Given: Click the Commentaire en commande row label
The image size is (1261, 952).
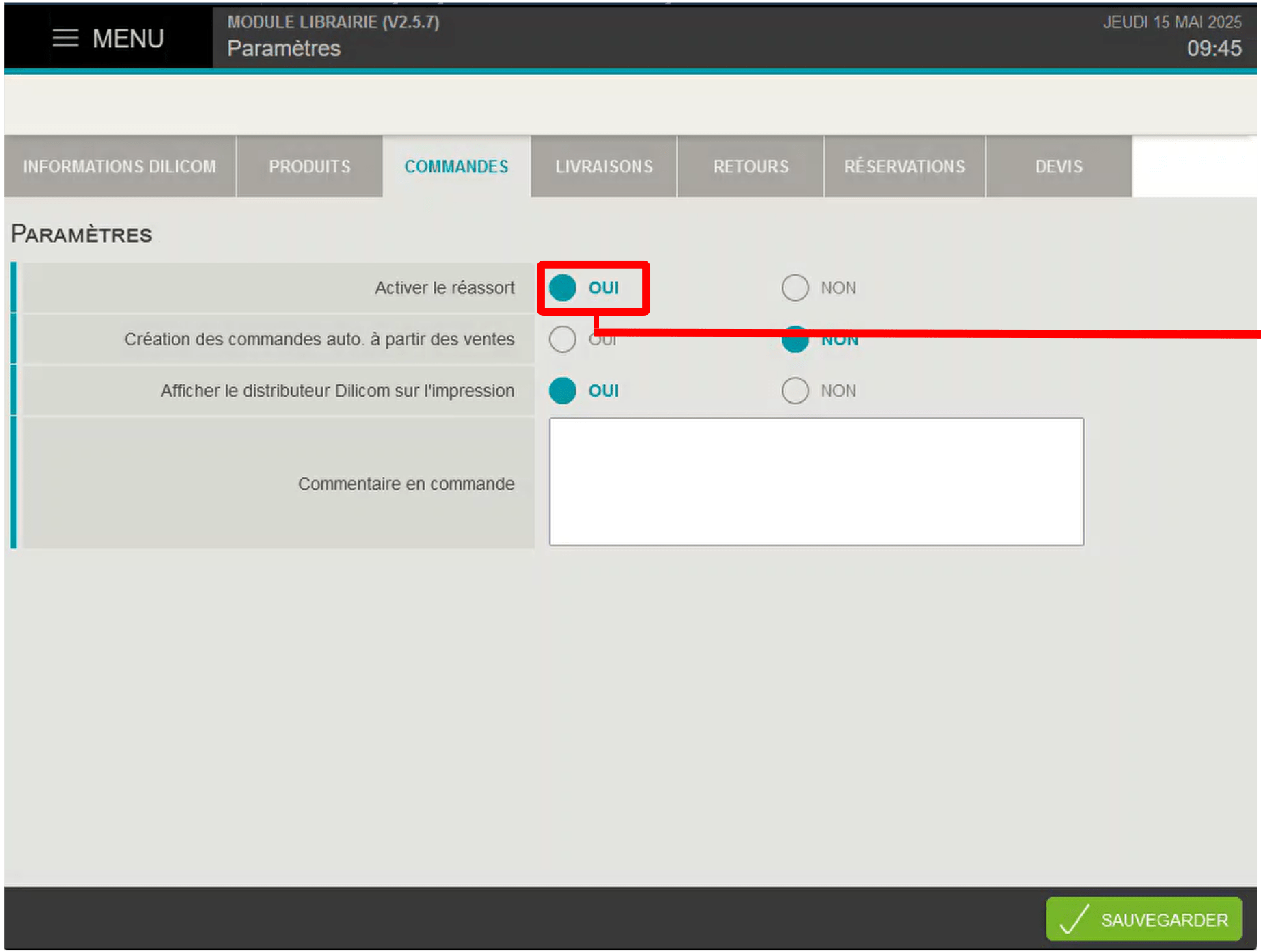Looking at the screenshot, I should [406, 484].
